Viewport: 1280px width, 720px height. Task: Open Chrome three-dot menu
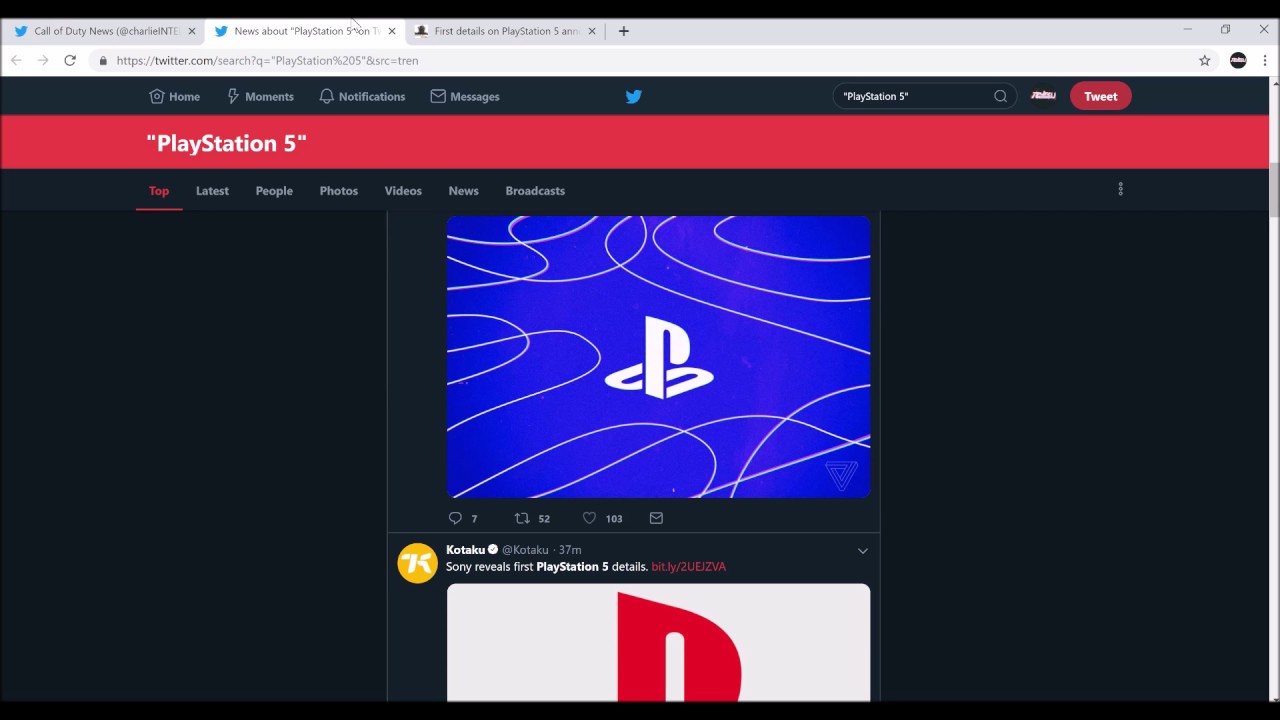pos(1265,60)
